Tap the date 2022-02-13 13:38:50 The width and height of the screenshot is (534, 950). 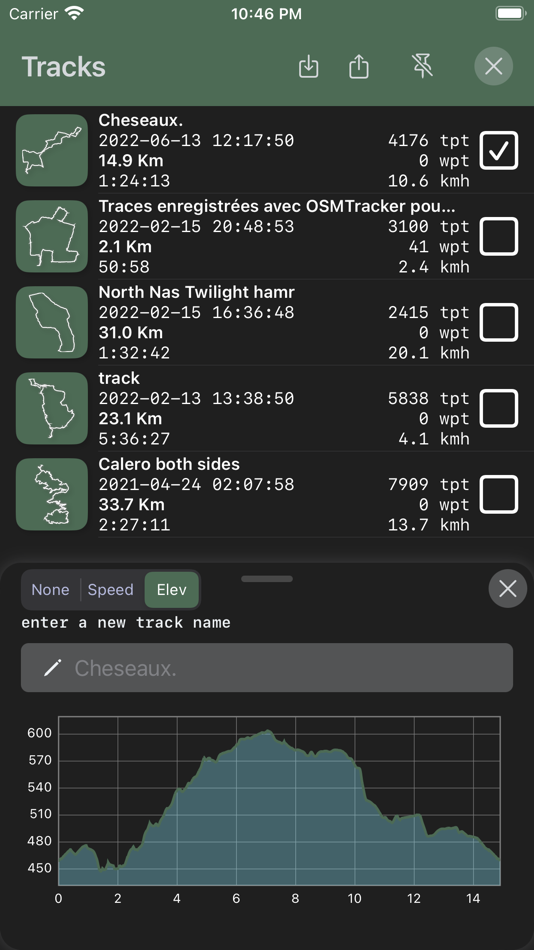pos(196,399)
